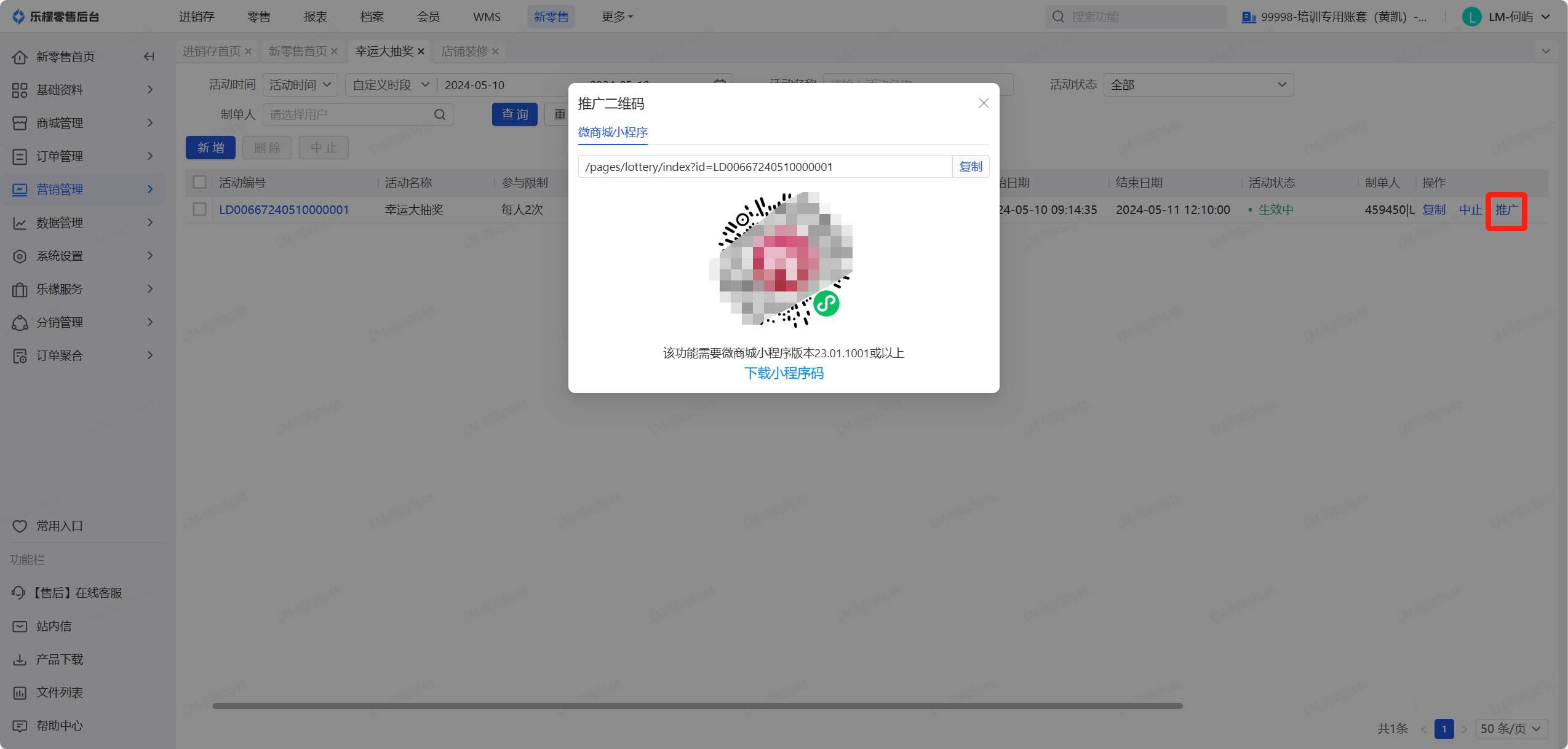Expand the 基础资料 menu chevron
This screenshot has width=1568, height=749.
pyautogui.click(x=150, y=90)
